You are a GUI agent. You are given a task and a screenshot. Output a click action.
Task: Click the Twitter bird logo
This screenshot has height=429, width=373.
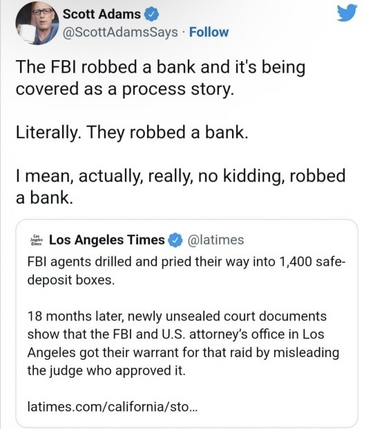(x=347, y=13)
